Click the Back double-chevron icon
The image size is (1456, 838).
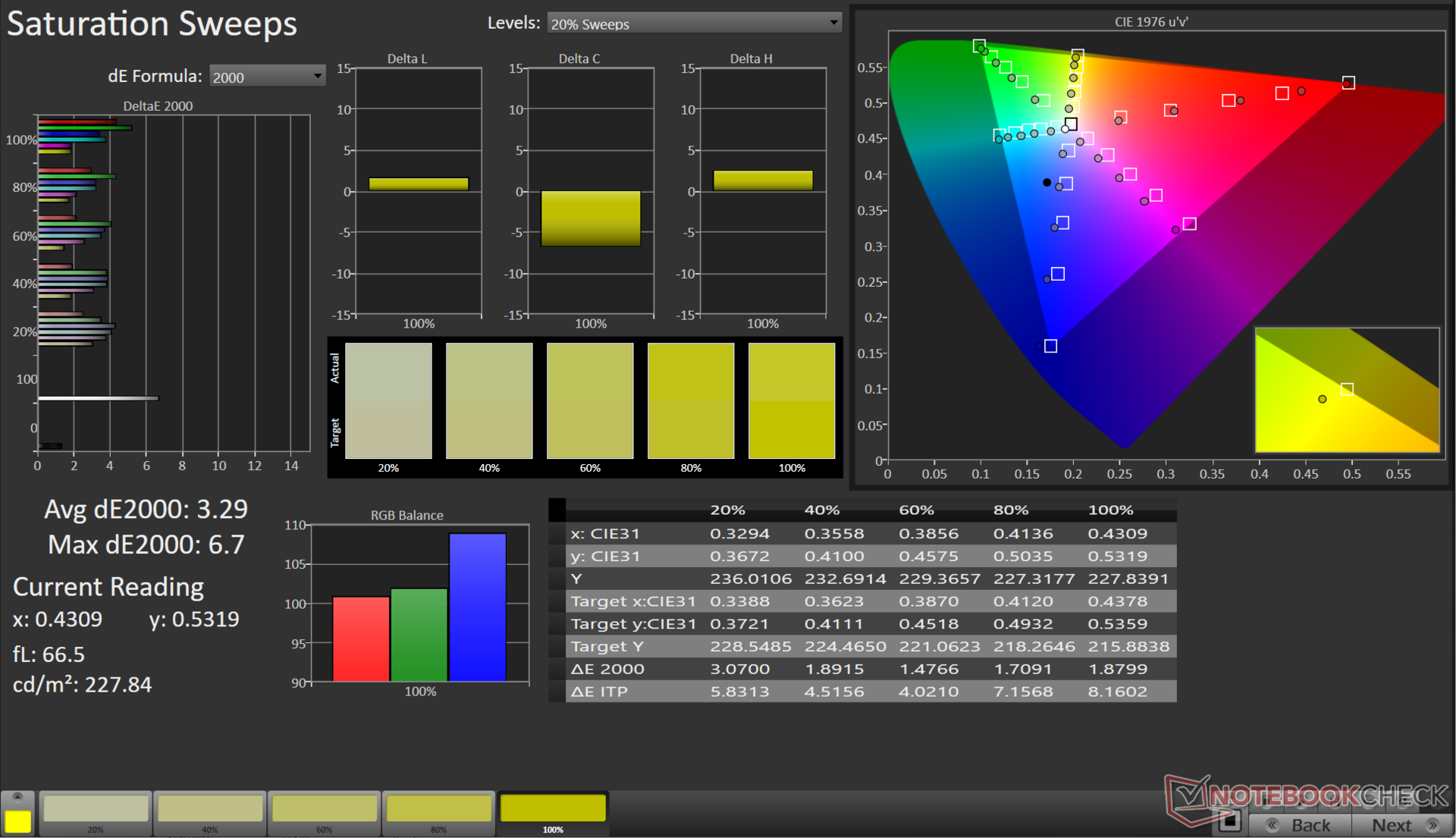(x=1273, y=825)
